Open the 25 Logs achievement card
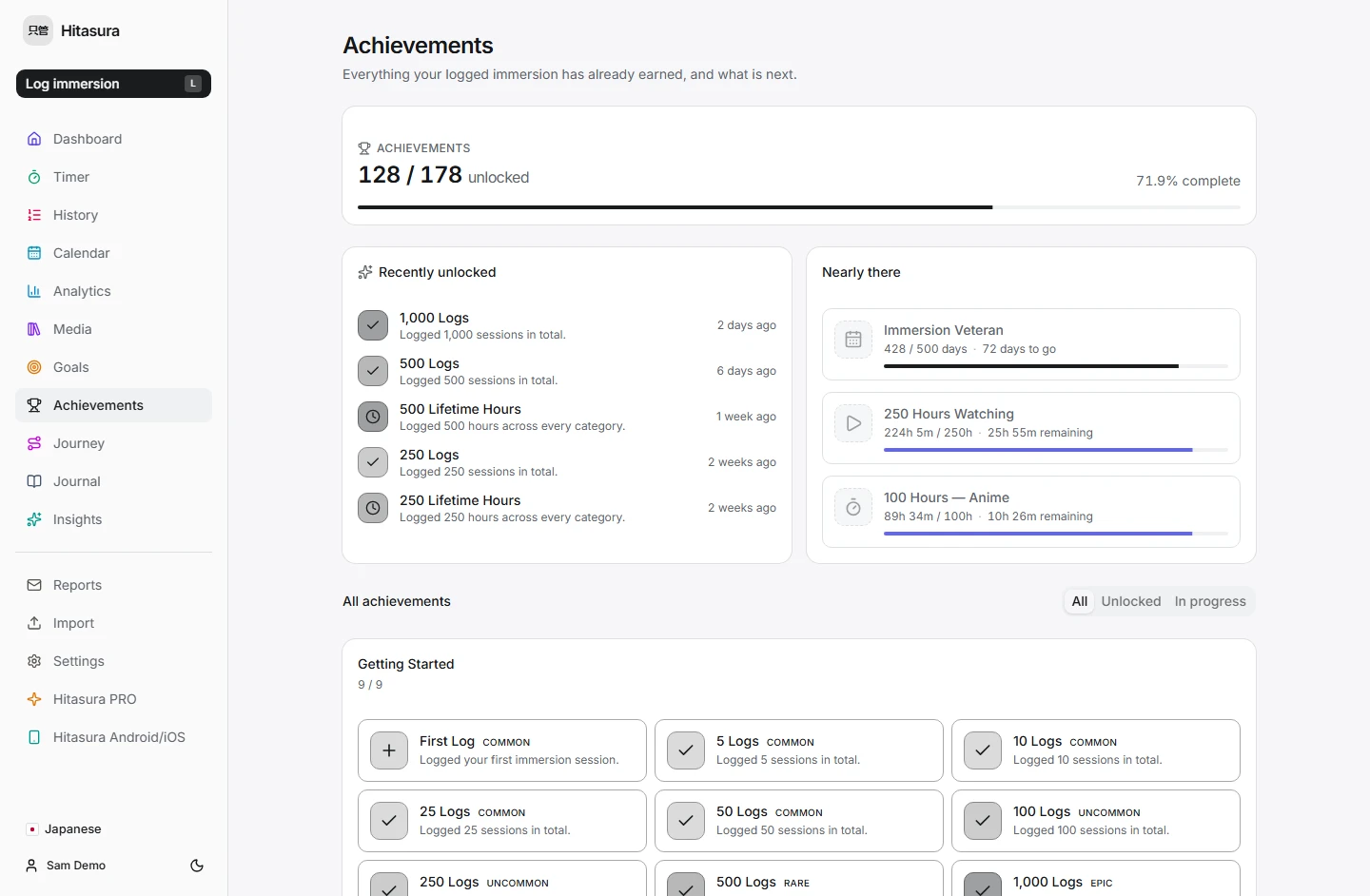 tap(502, 821)
